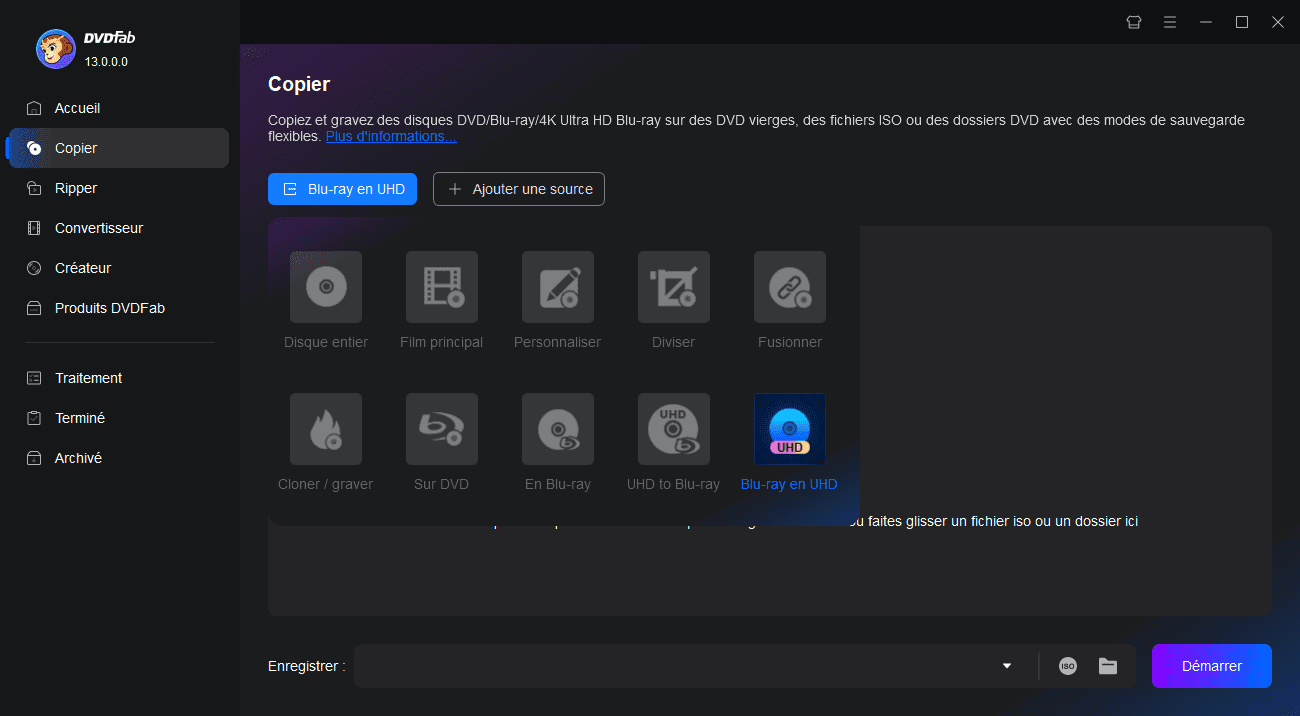Pick the Personnaliser mode icon
The height and width of the screenshot is (716, 1300).
coord(558,287)
